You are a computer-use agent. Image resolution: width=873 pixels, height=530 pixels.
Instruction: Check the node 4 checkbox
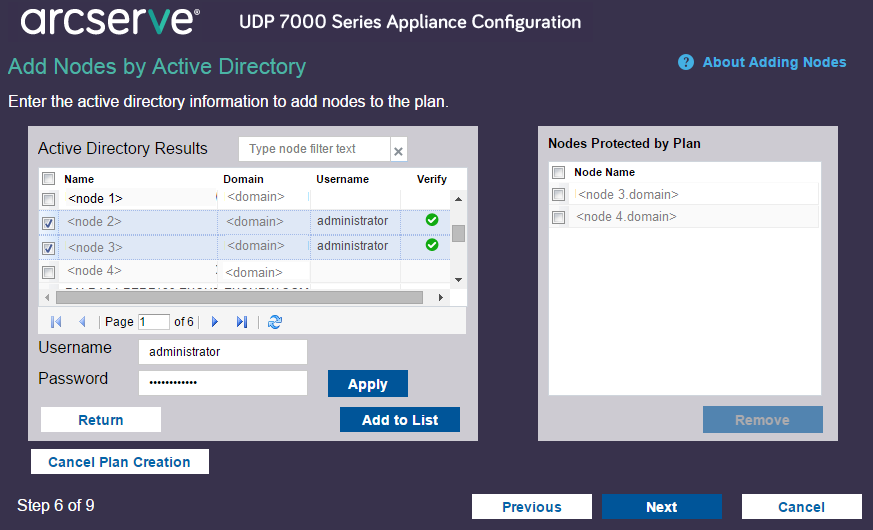48,272
